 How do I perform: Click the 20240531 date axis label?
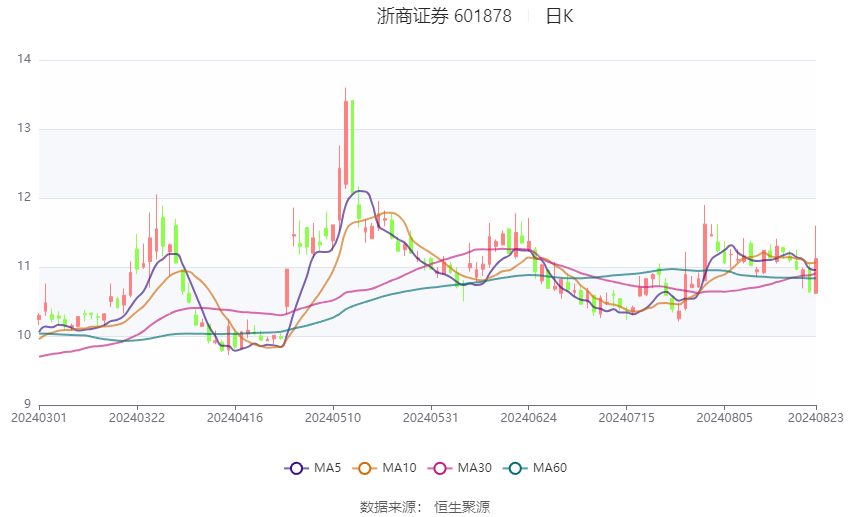430,418
